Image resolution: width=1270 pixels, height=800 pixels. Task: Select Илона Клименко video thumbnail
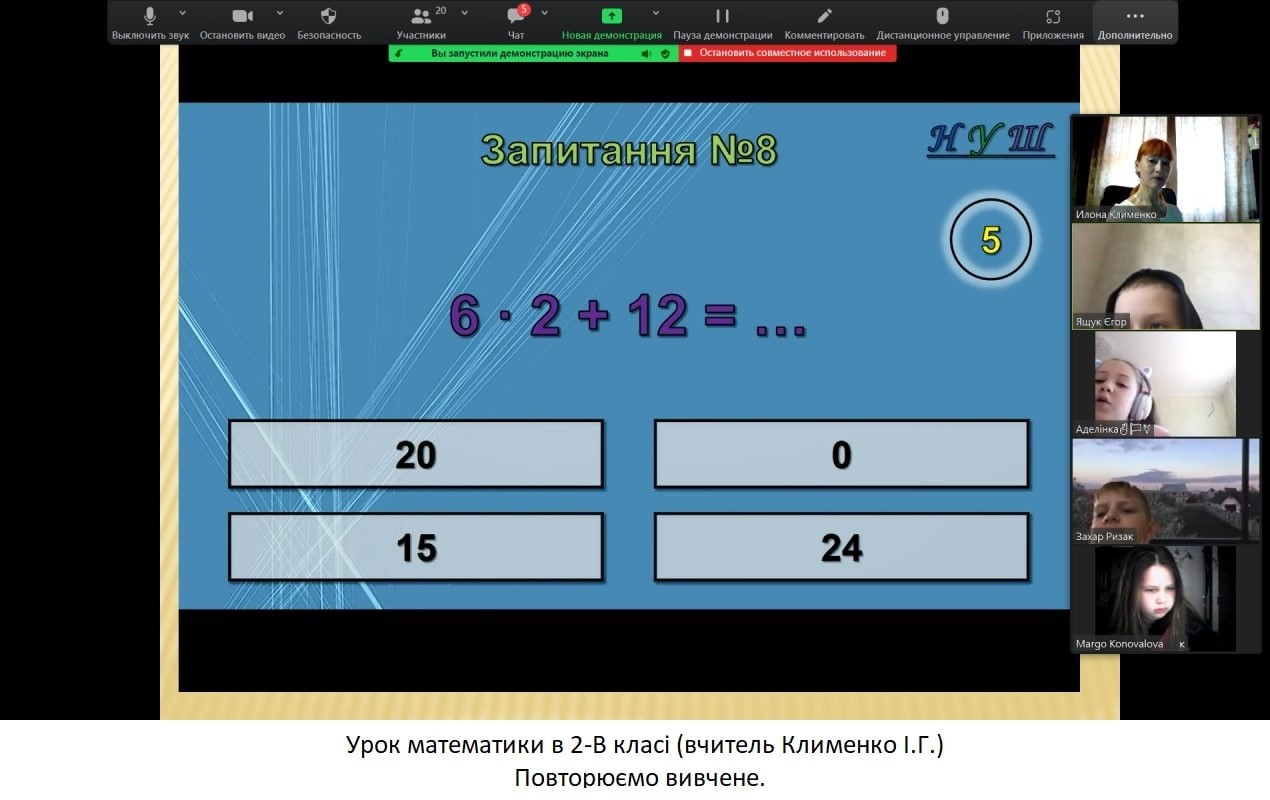click(1165, 168)
